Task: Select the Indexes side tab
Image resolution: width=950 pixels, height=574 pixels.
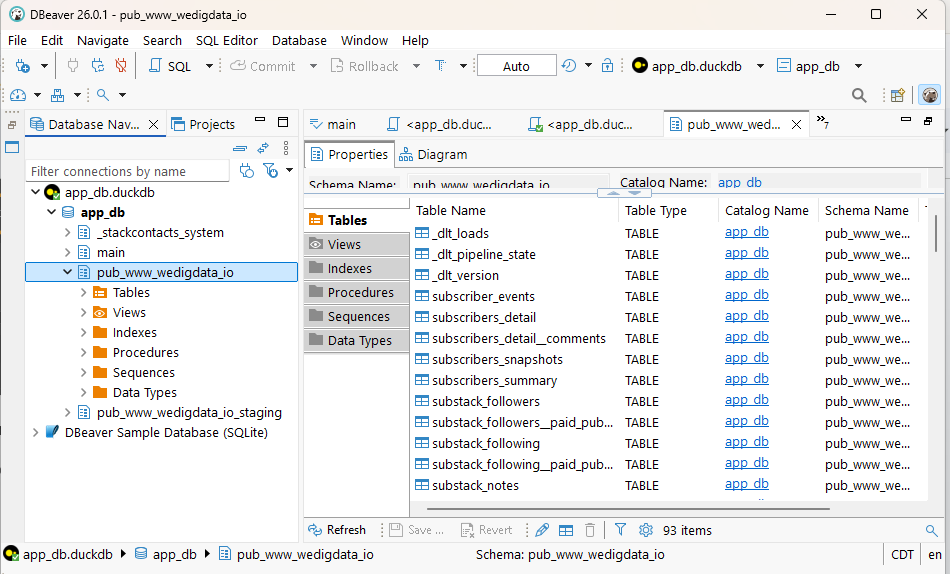Action: click(x=357, y=268)
